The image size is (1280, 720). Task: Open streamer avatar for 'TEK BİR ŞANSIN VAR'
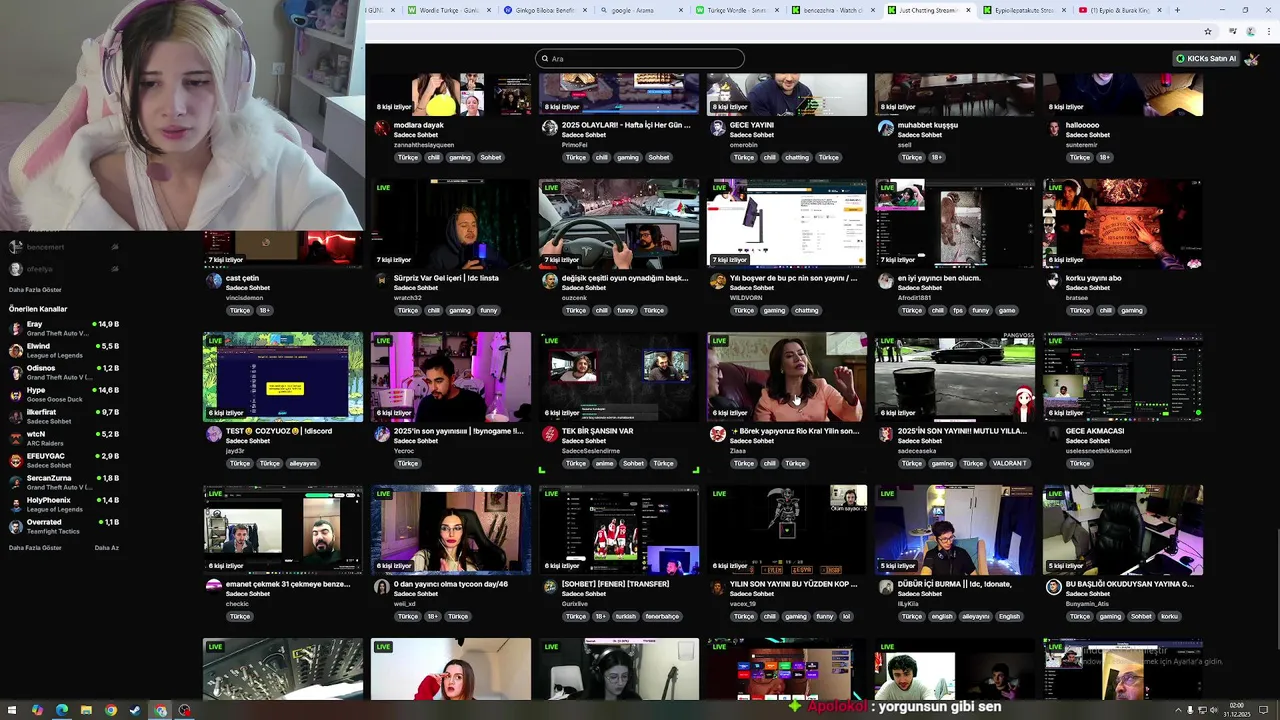click(549, 434)
